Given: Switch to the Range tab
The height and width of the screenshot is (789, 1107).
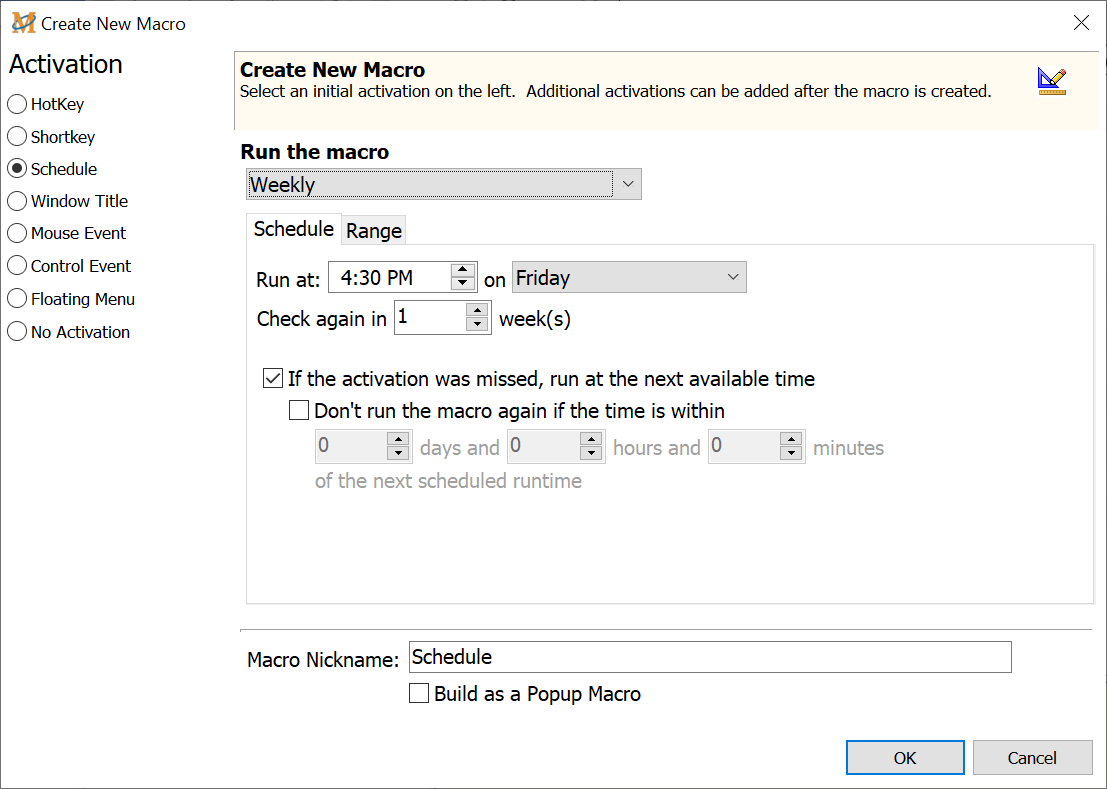Looking at the screenshot, I should click(374, 231).
